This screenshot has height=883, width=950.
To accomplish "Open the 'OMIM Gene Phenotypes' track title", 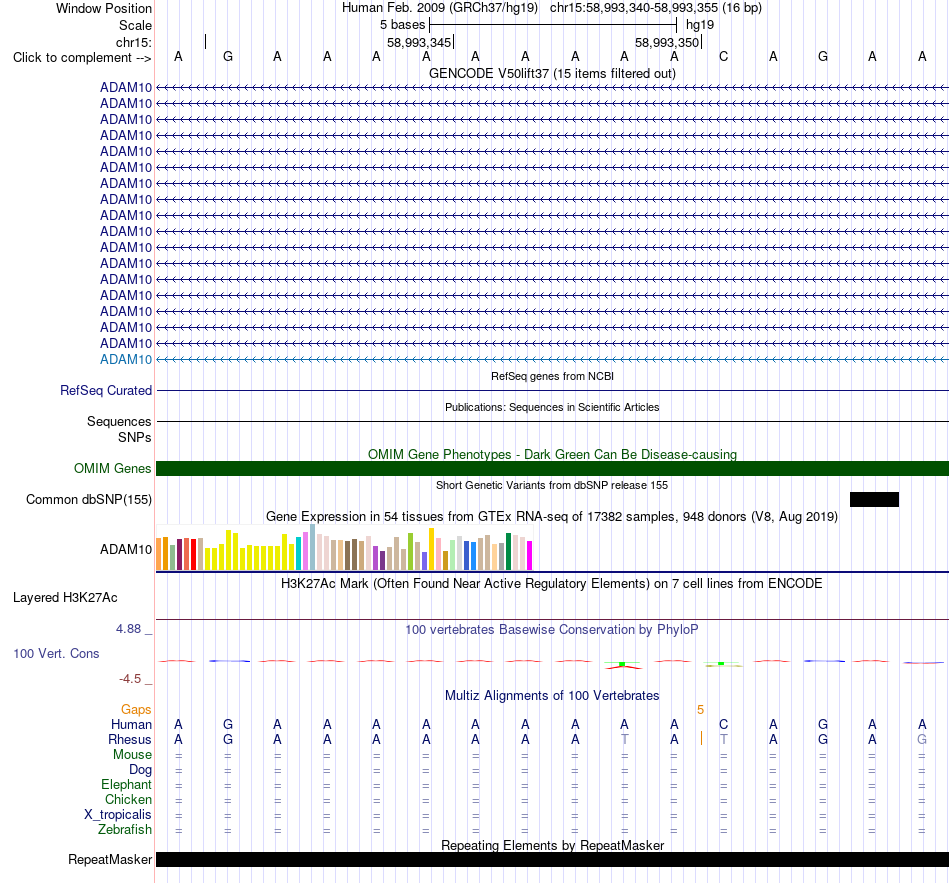I will coord(552,454).
